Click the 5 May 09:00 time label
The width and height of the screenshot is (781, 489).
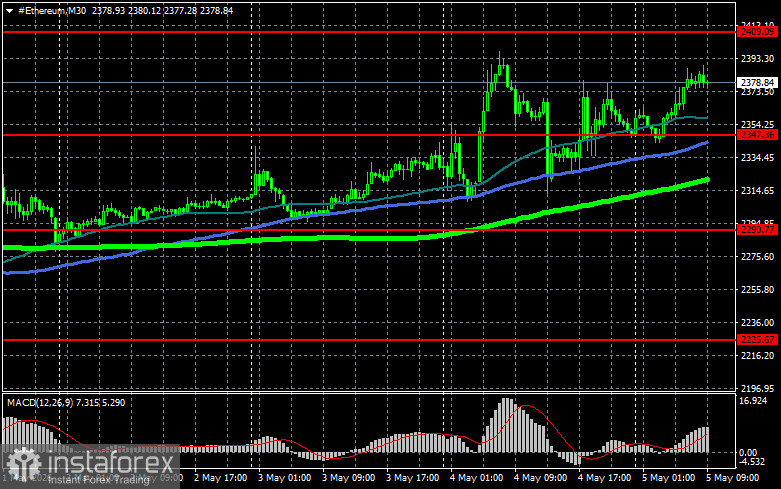pyautogui.click(x=732, y=478)
